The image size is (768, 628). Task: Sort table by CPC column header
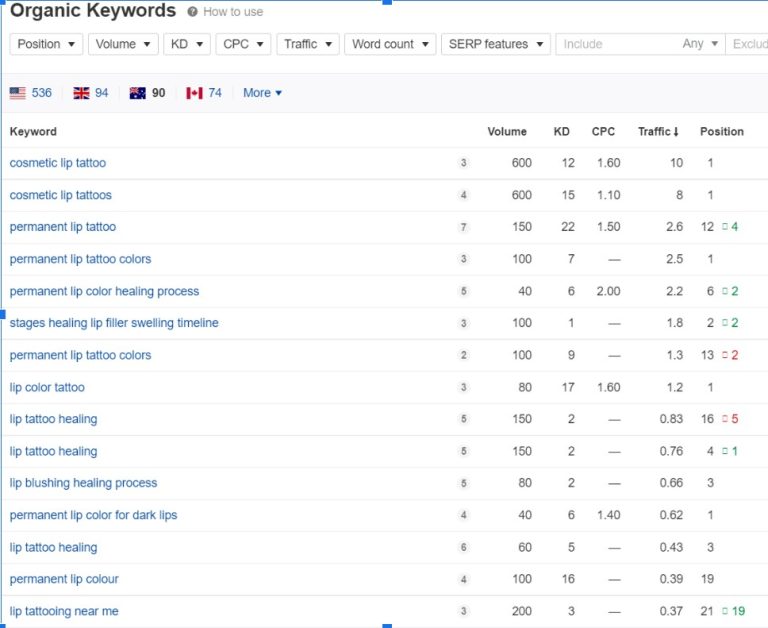pos(603,132)
